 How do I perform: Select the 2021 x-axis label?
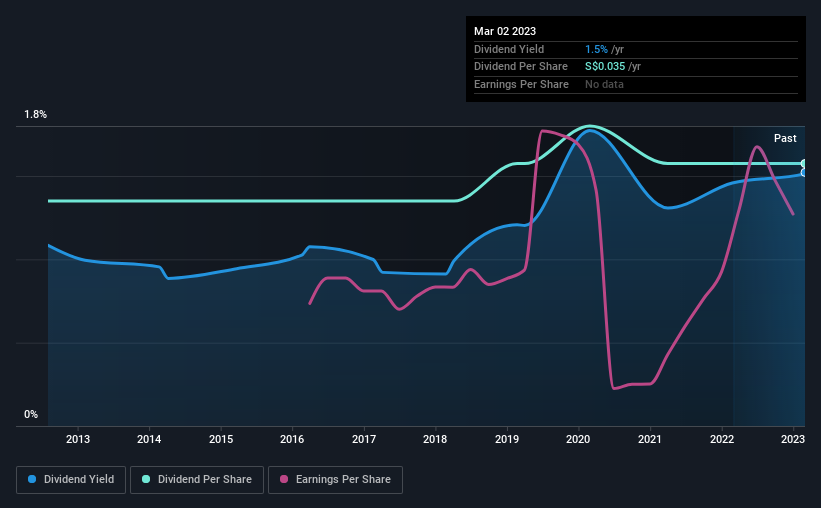pyautogui.click(x=650, y=439)
